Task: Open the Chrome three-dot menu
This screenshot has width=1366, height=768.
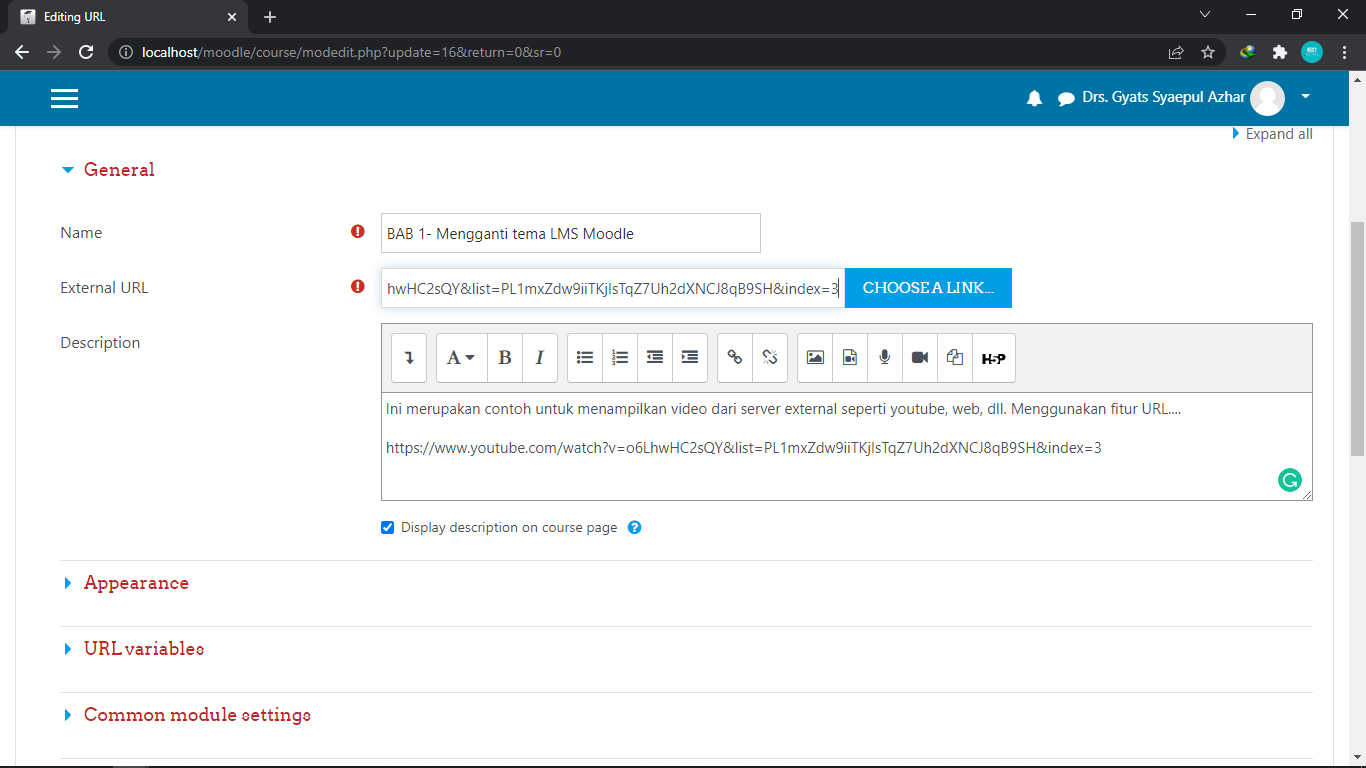Action: point(1344,52)
